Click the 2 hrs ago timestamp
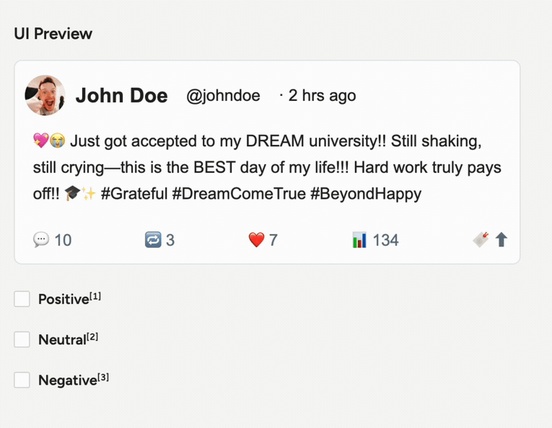The image size is (552, 428). pyautogui.click(x=322, y=96)
